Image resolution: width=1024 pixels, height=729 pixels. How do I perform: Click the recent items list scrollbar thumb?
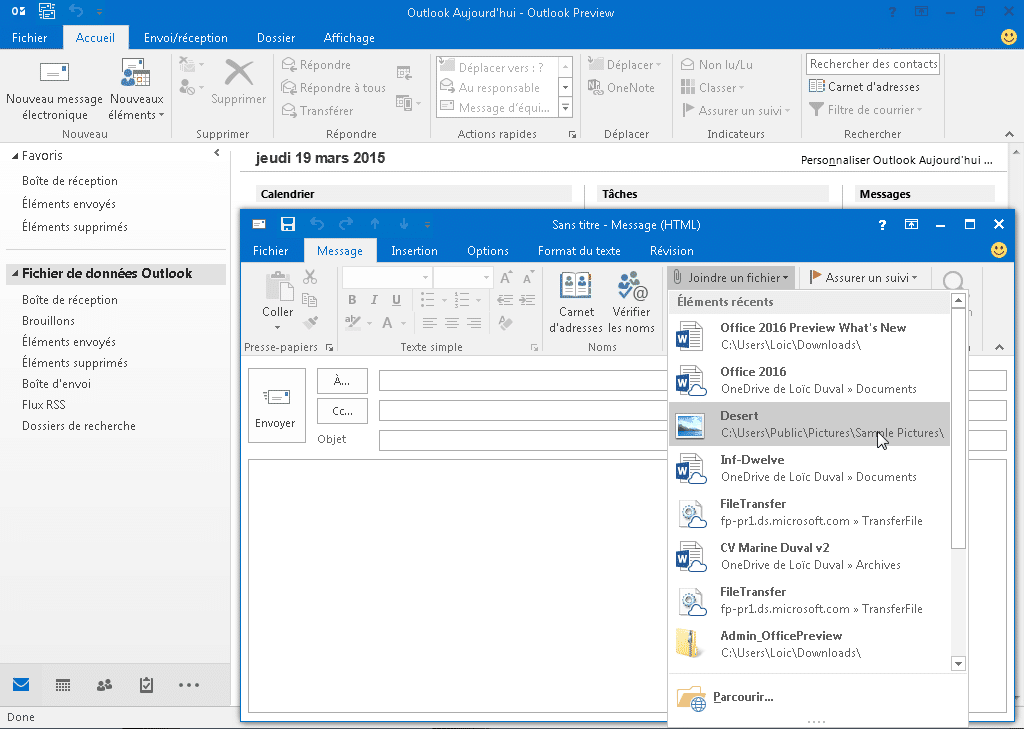[958, 428]
